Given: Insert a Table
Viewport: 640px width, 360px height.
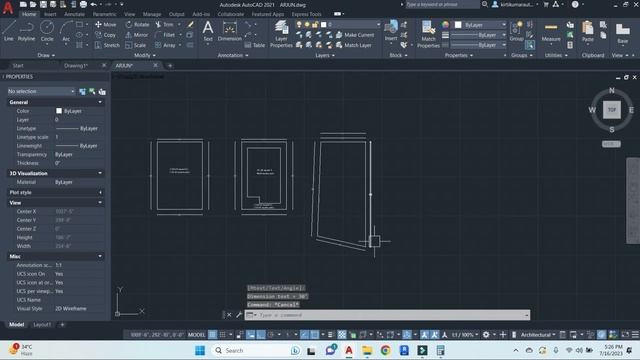Looking at the screenshot, I should [x=255, y=45].
